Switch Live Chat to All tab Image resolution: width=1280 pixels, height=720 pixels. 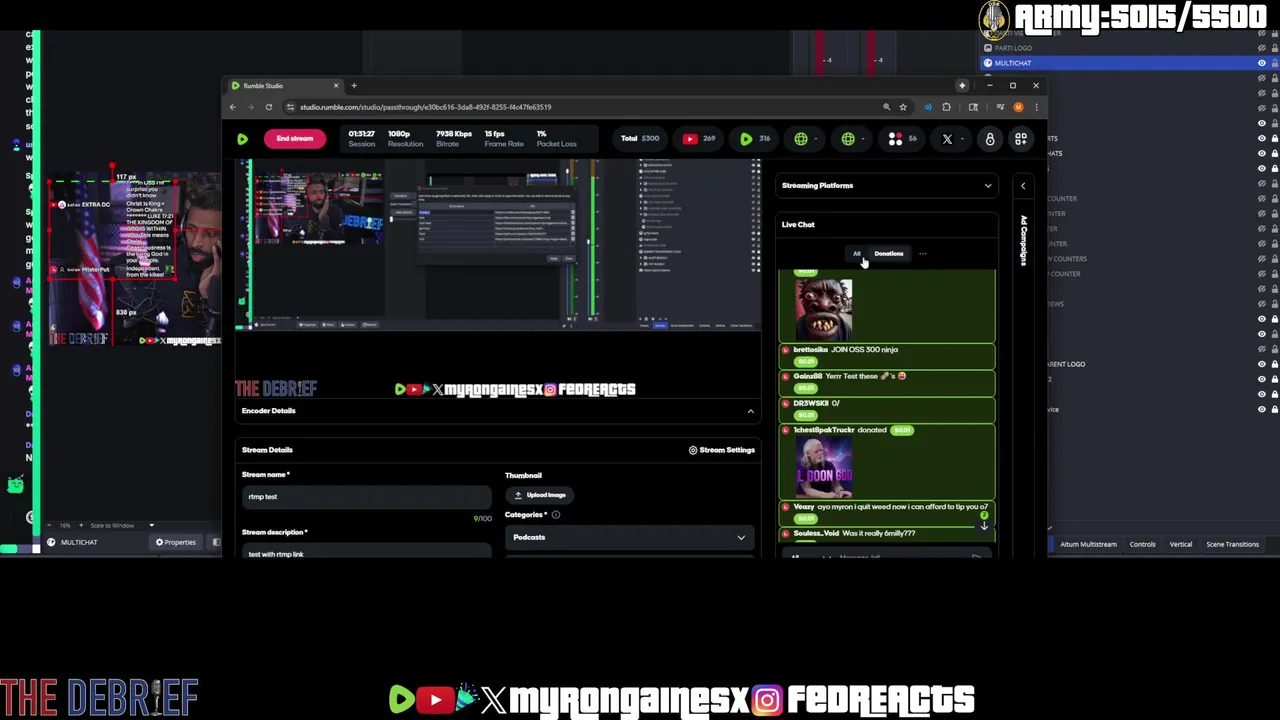(856, 254)
